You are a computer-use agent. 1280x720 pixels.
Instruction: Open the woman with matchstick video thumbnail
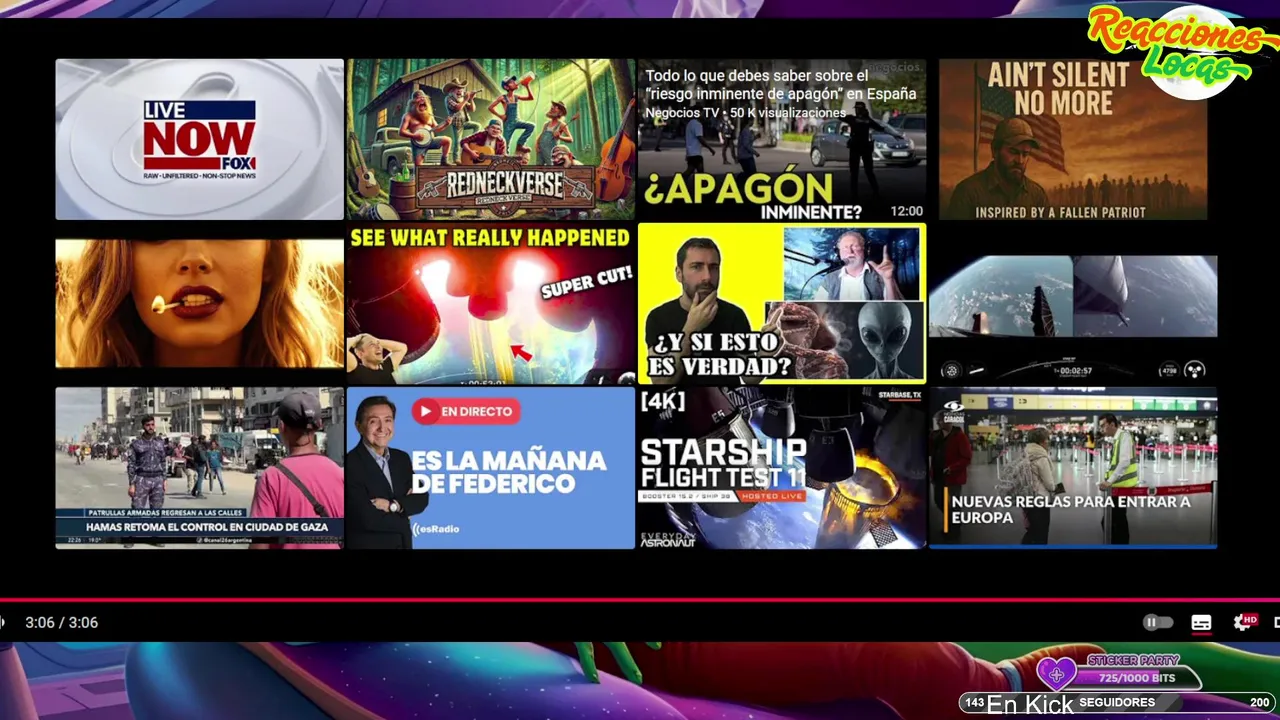(200, 303)
